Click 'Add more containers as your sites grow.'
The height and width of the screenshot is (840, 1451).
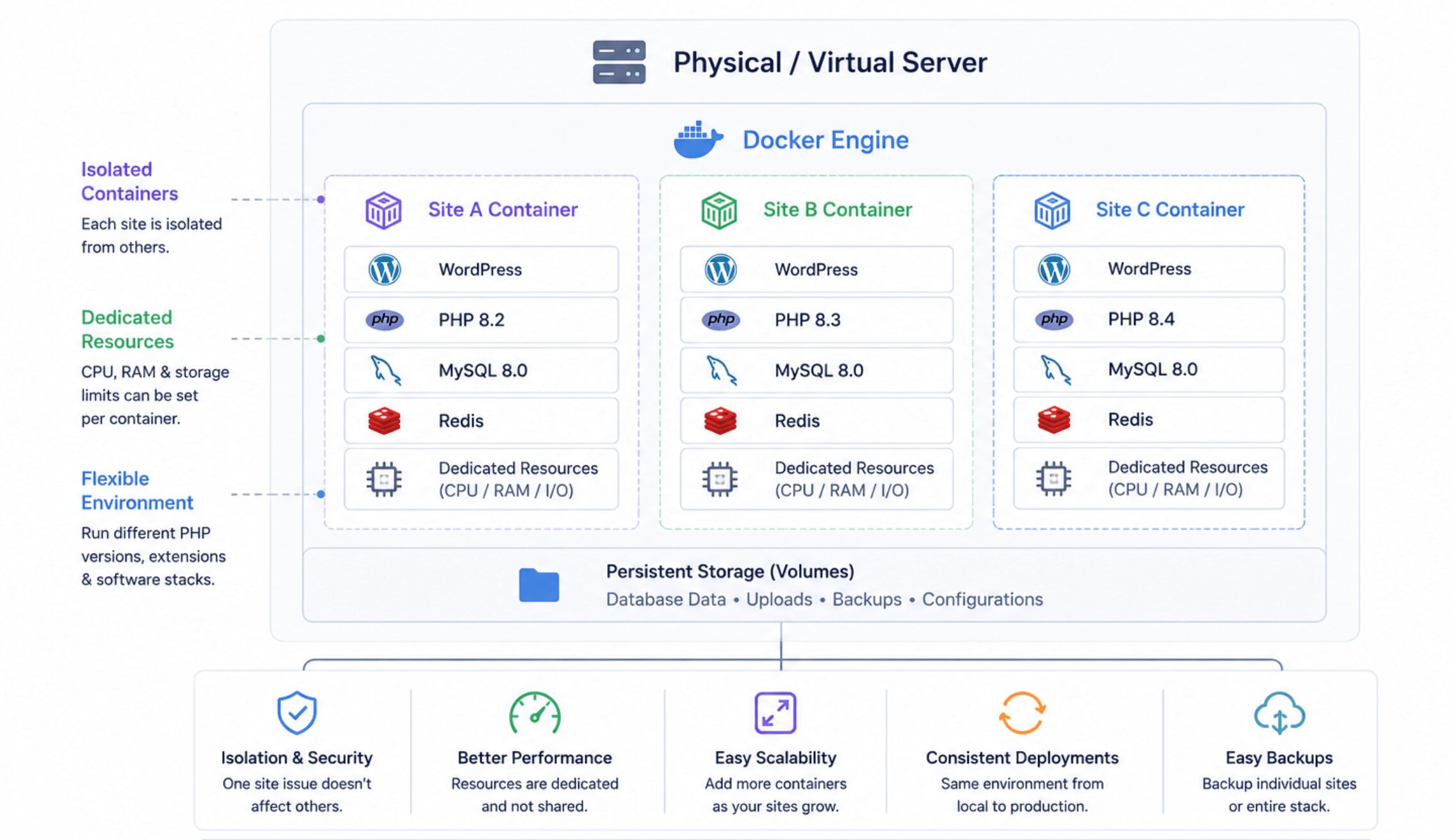[x=775, y=795]
